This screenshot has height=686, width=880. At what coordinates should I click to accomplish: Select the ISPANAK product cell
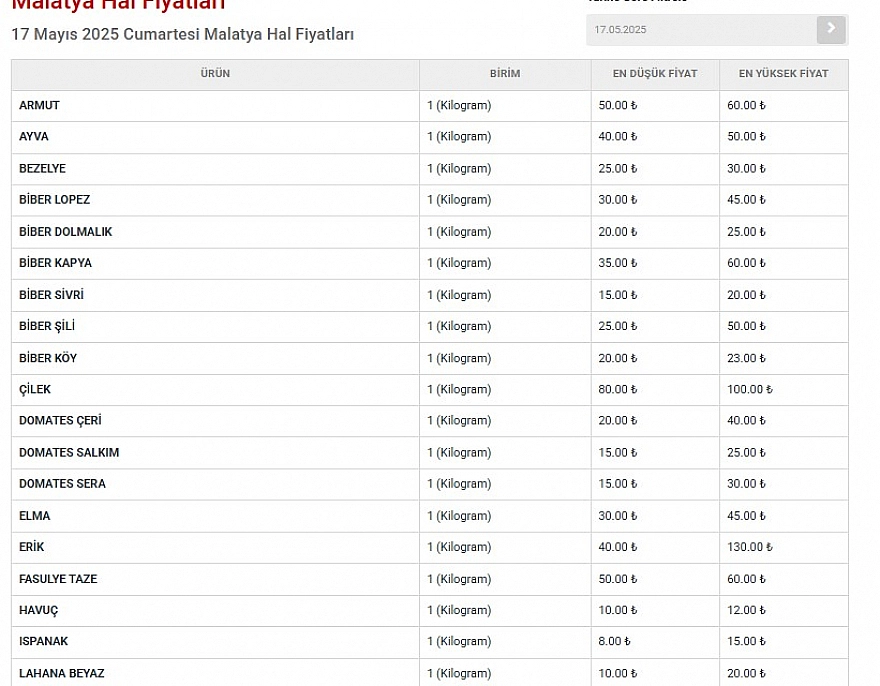(x=215, y=642)
